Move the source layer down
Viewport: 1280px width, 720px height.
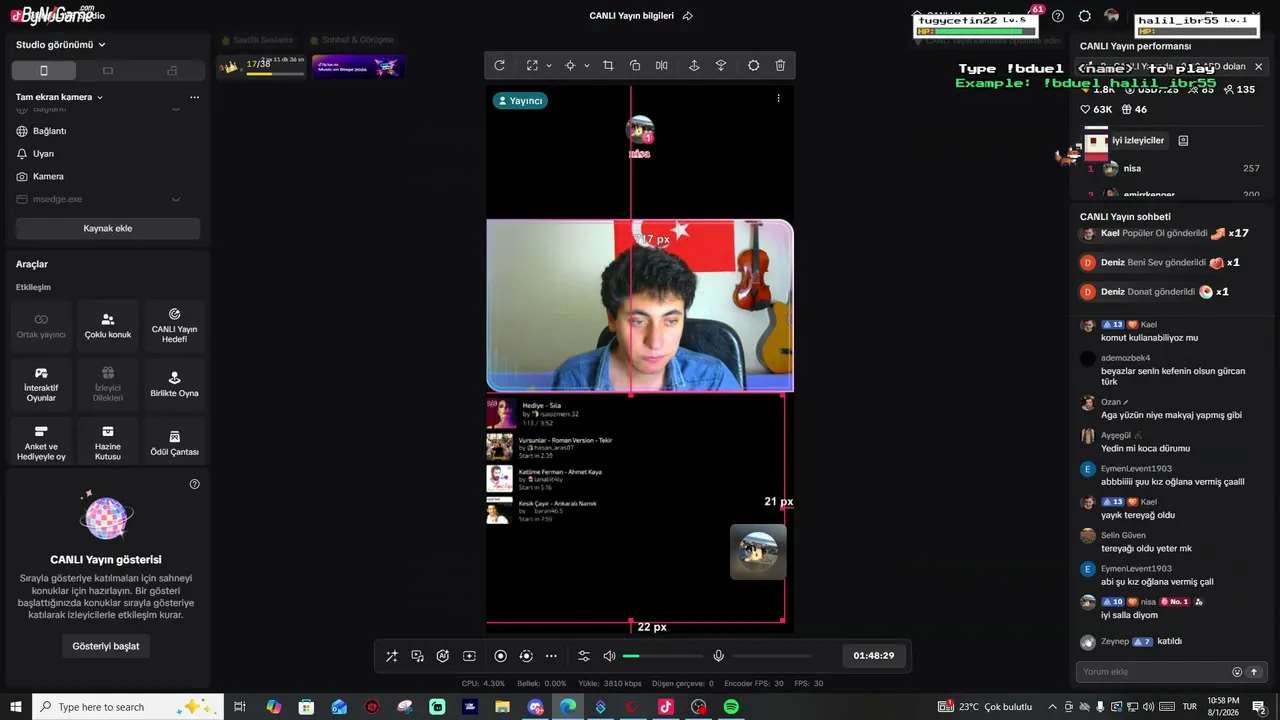tap(721, 66)
